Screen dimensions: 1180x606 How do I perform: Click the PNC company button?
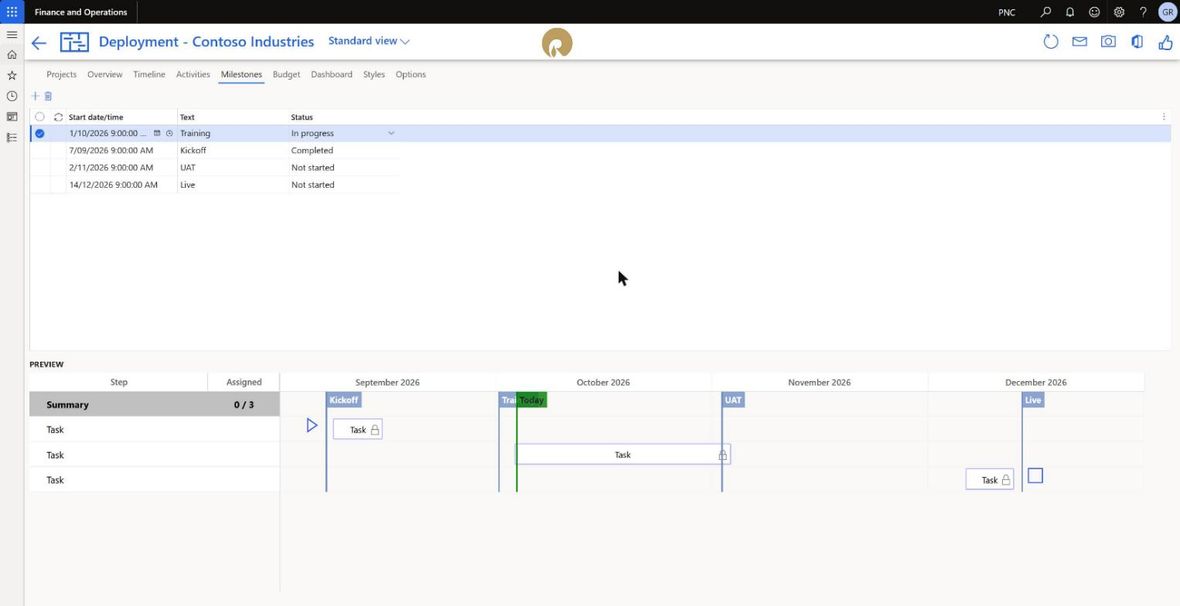point(1007,12)
